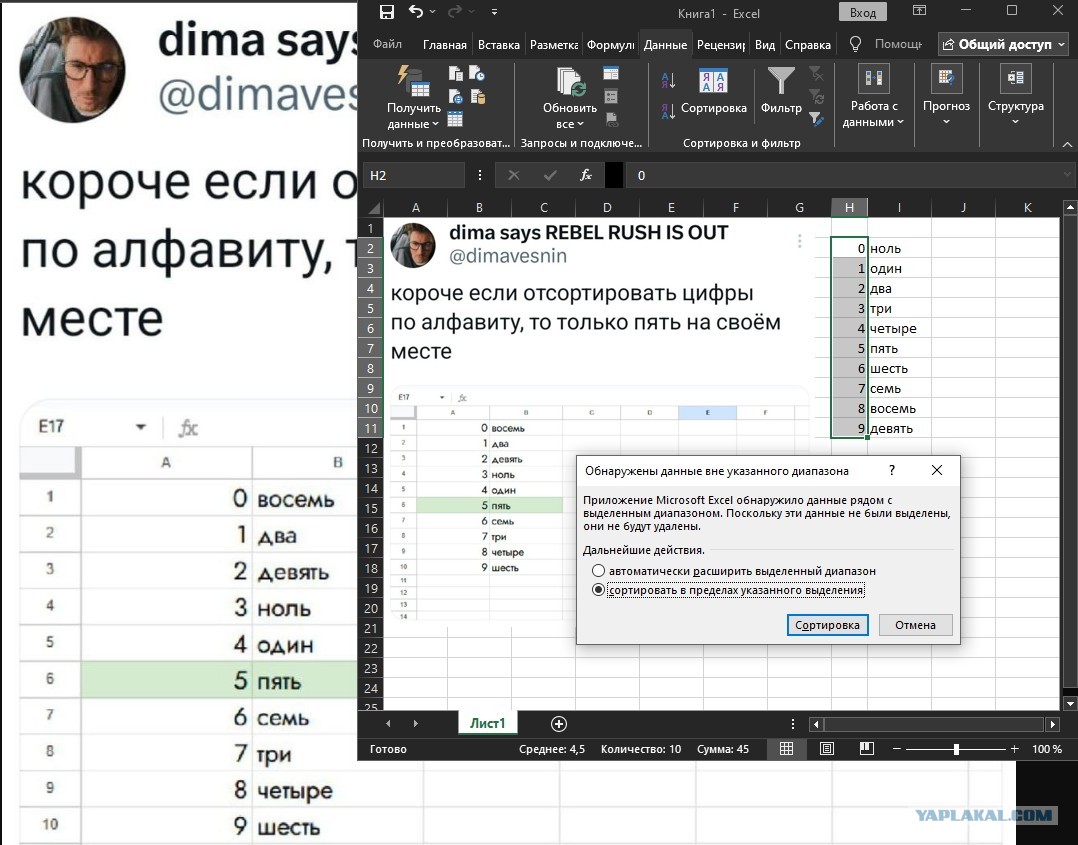Open the Сортировка custom sort ribbon icon
The image size is (1078, 845).
pyautogui.click(x=714, y=91)
